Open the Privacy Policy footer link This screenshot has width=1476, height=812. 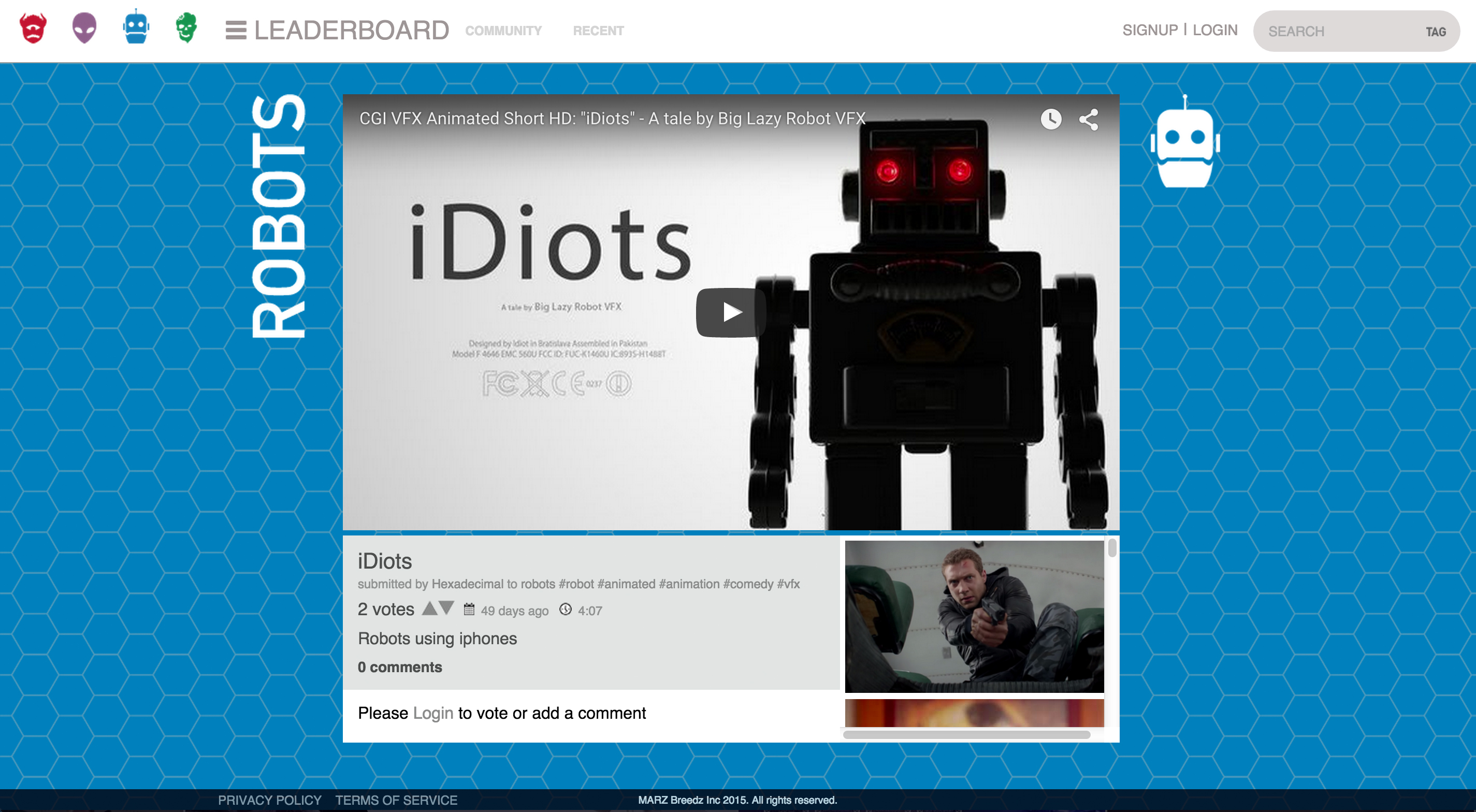pos(269,800)
